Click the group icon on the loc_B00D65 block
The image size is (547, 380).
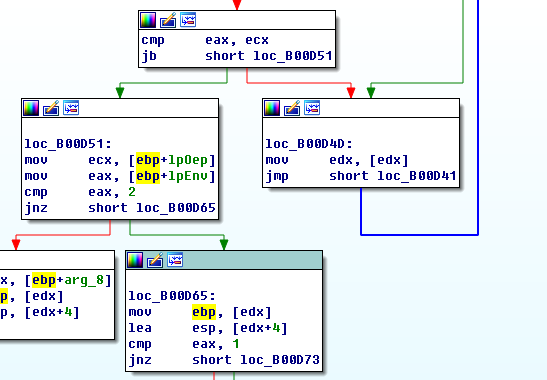pyautogui.click(x=175, y=260)
